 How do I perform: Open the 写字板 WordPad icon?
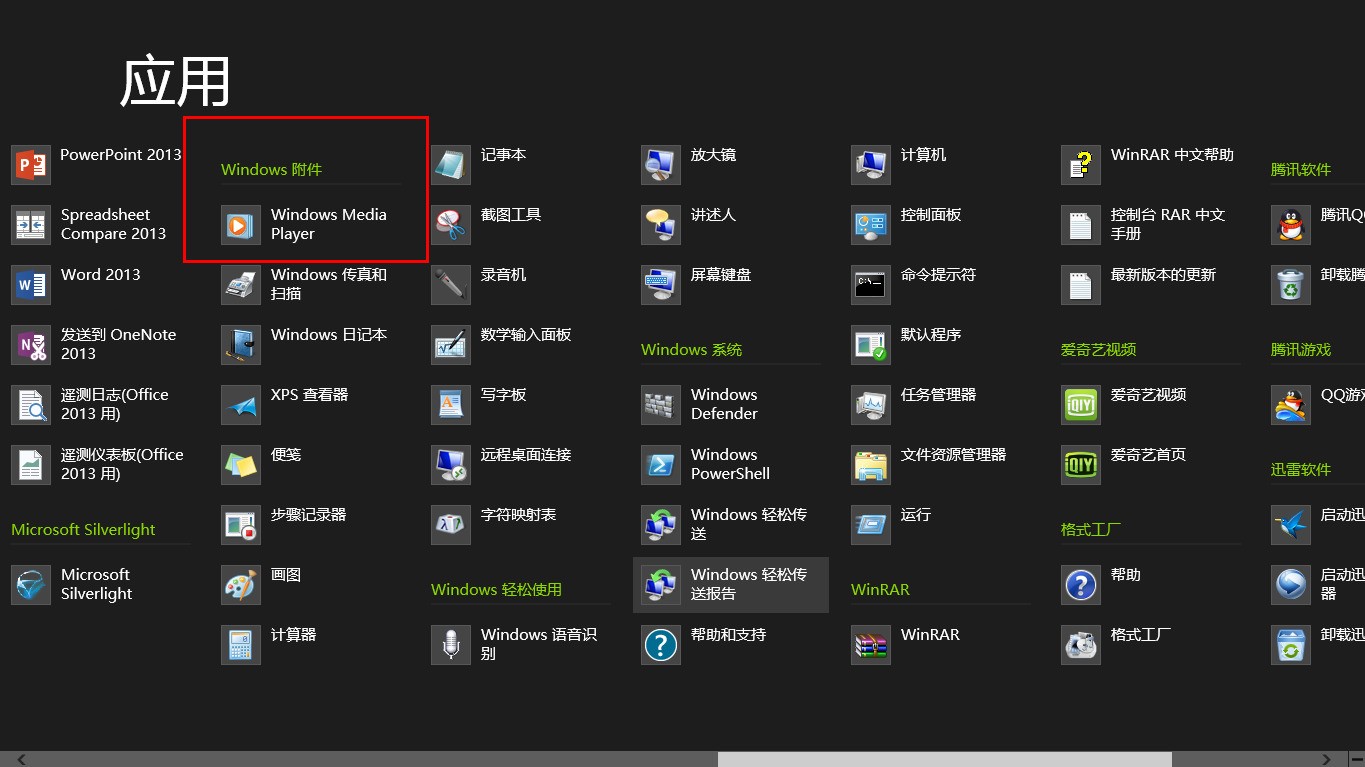[x=451, y=405]
